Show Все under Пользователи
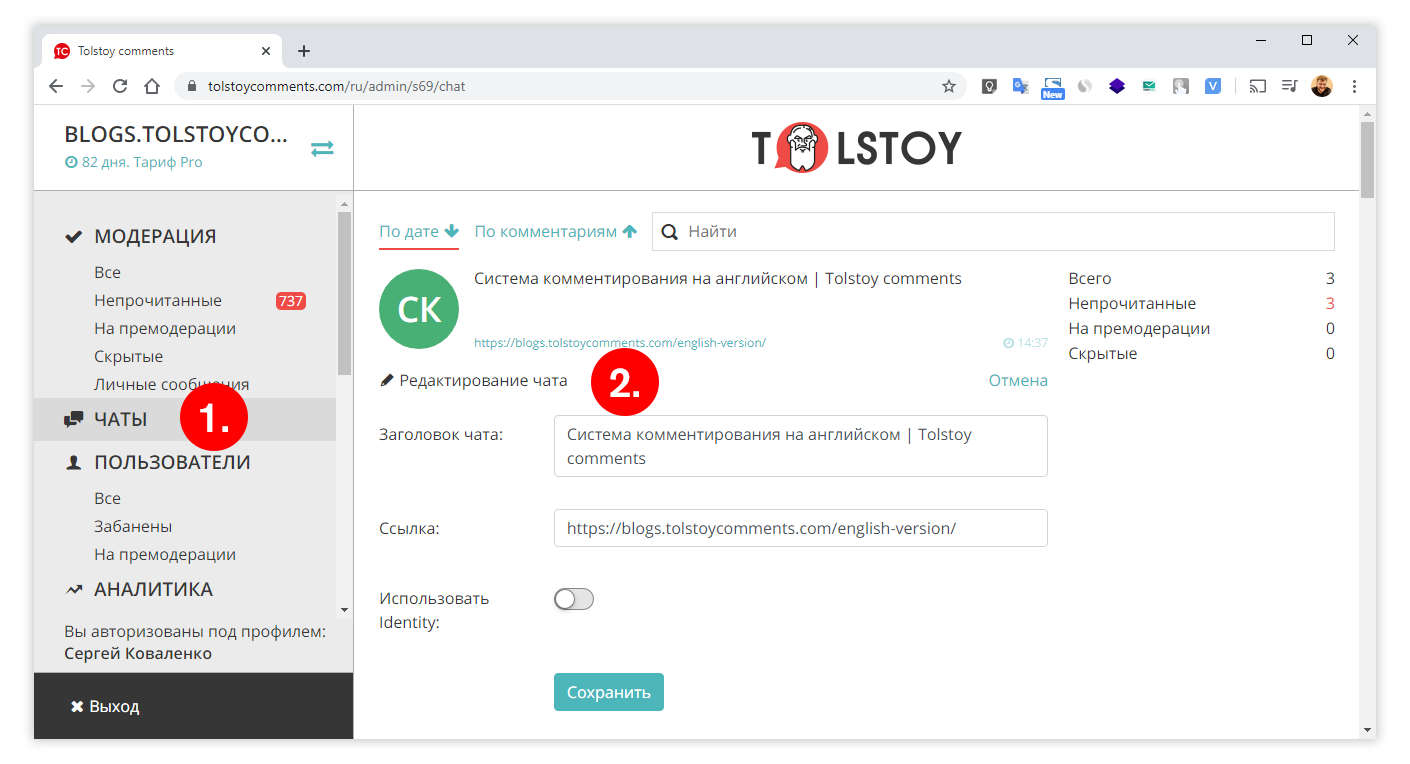The height and width of the screenshot is (764, 1410). (107, 498)
